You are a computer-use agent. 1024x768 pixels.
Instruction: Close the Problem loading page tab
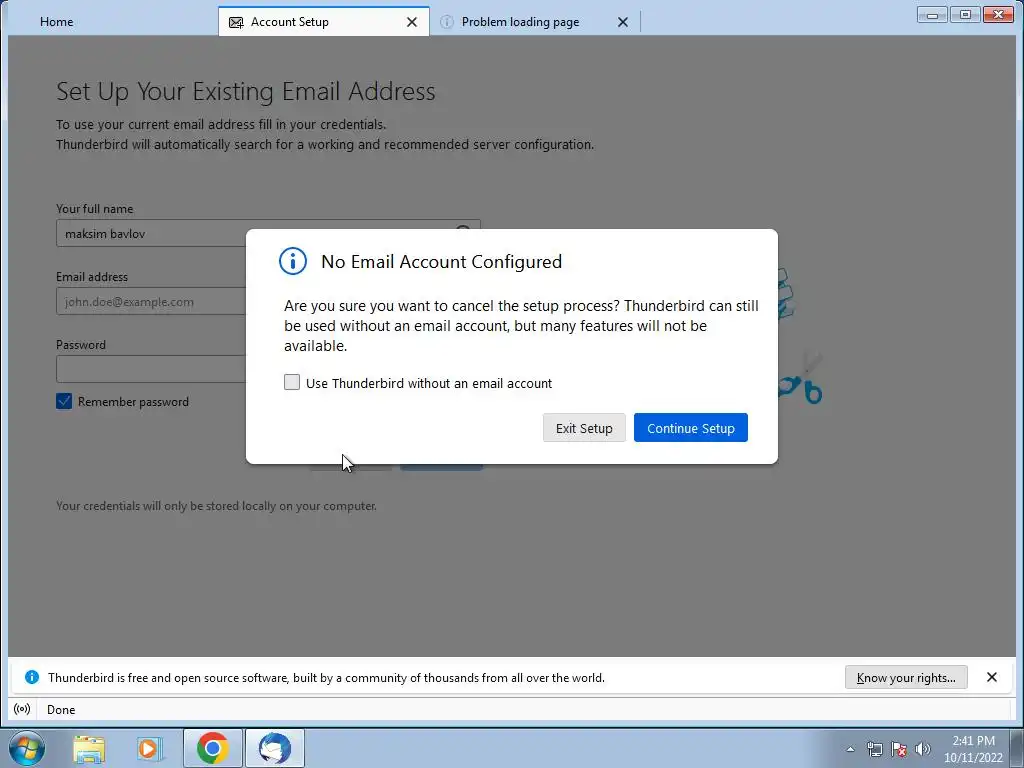pyautogui.click(x=622, y=22)
